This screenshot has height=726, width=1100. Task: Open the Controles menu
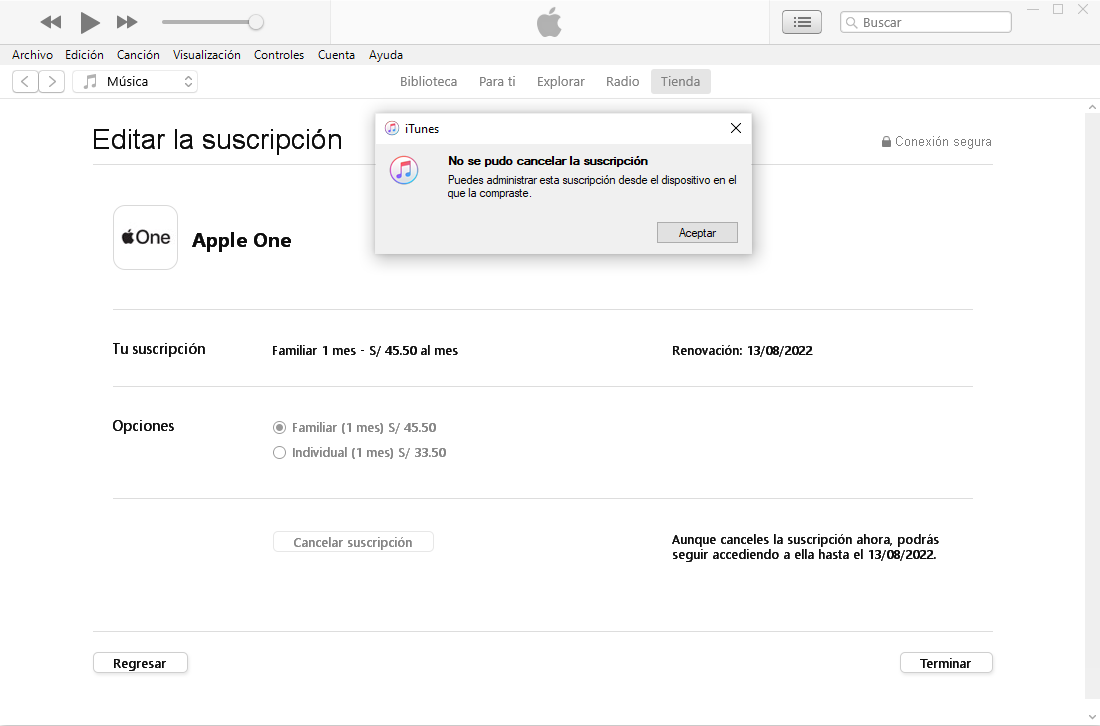pyautogui.click(x=279, y=55)
